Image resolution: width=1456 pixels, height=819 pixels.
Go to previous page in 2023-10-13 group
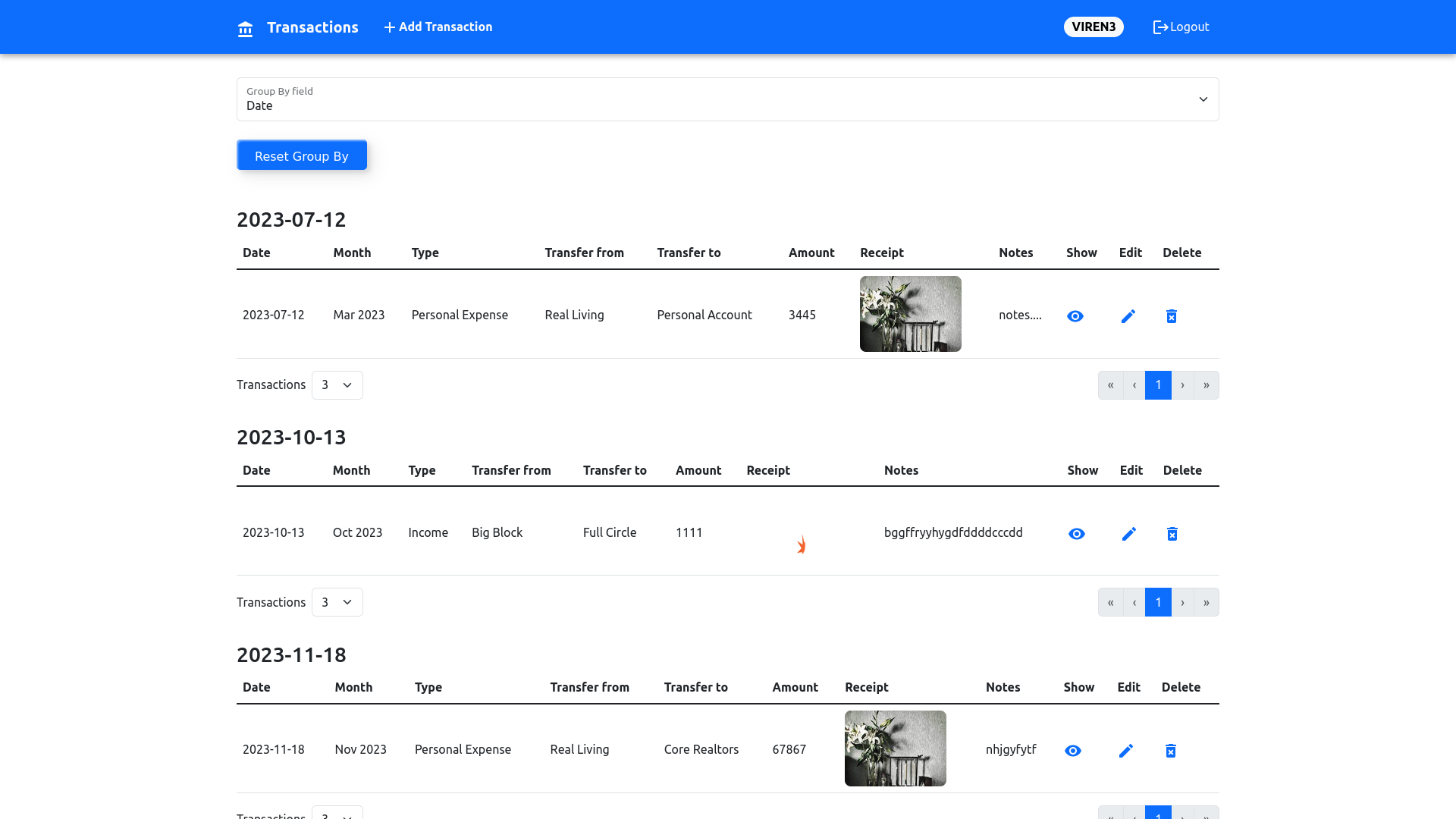pos(1134,602)
